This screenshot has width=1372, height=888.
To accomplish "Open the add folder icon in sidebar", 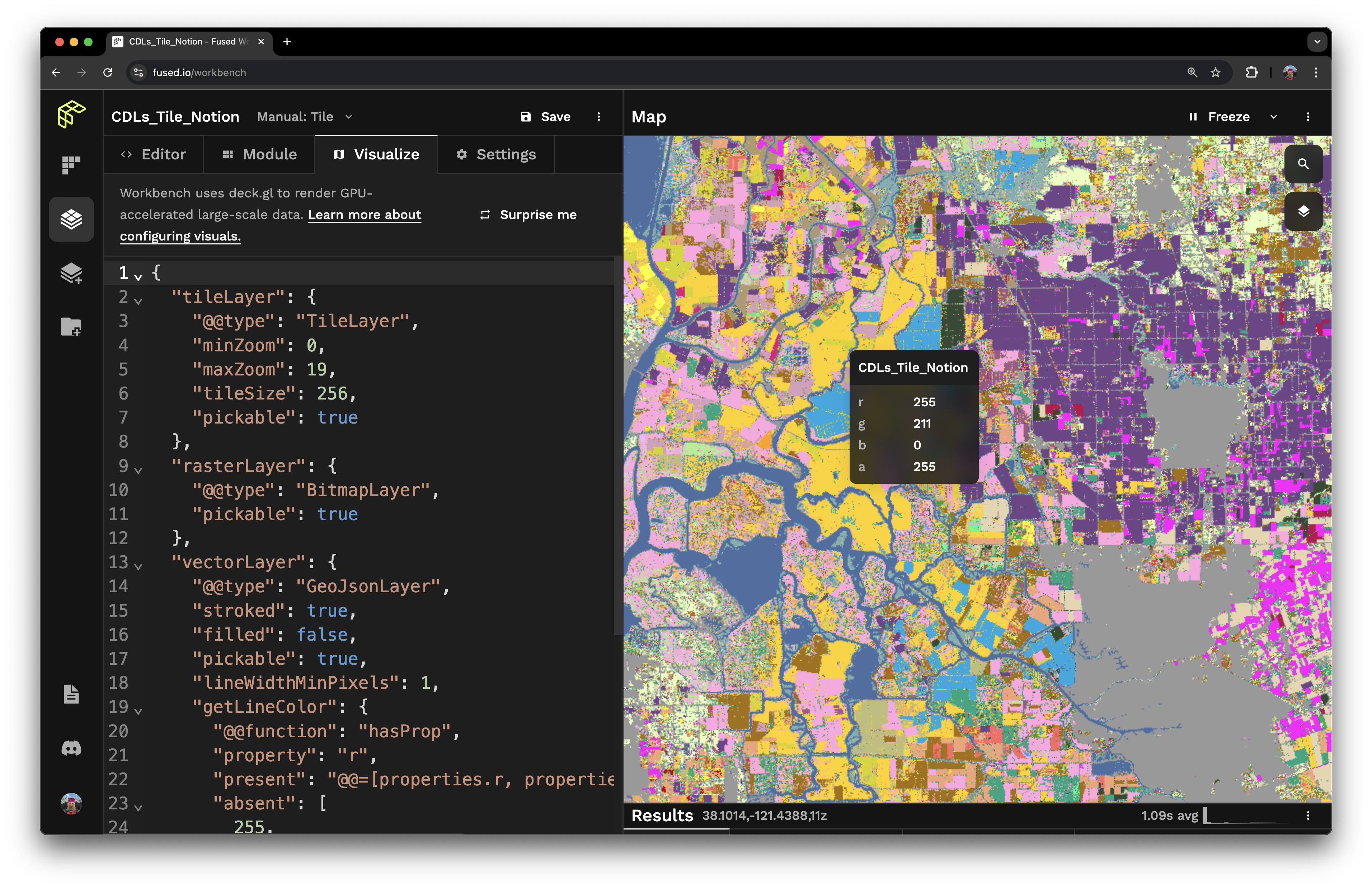I will 71,326.
